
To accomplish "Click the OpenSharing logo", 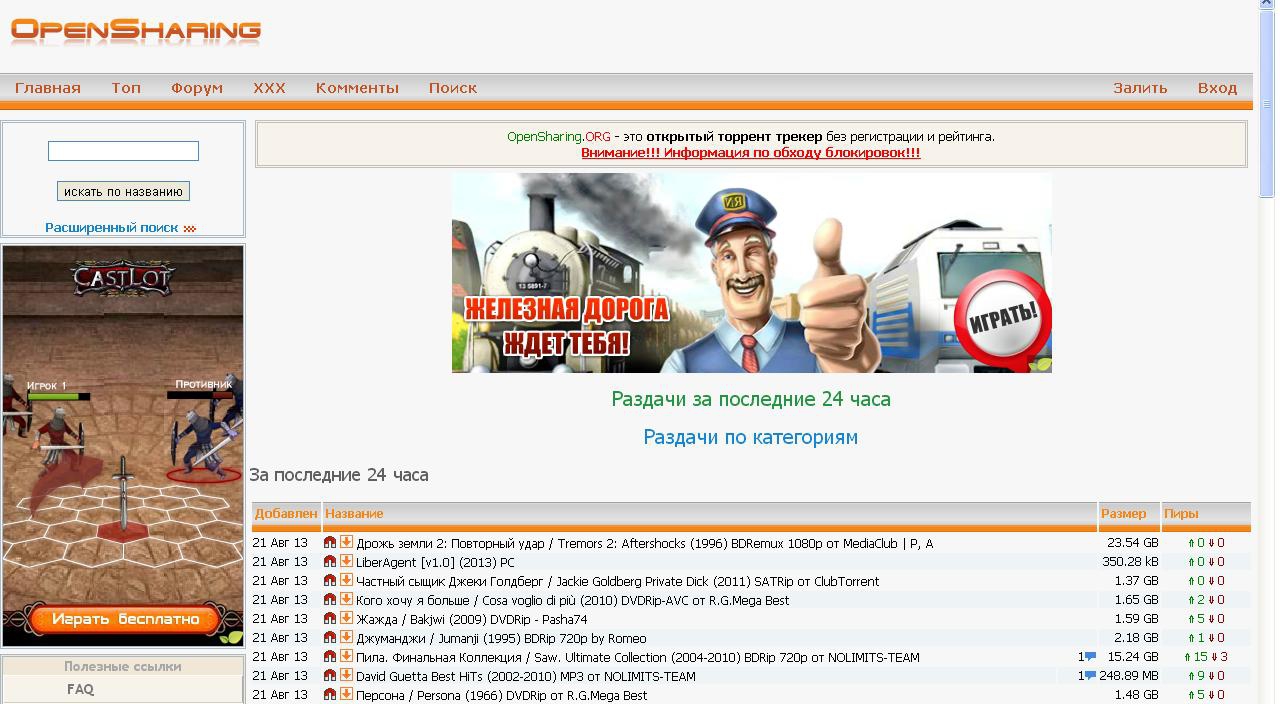I will coord(136,30).
